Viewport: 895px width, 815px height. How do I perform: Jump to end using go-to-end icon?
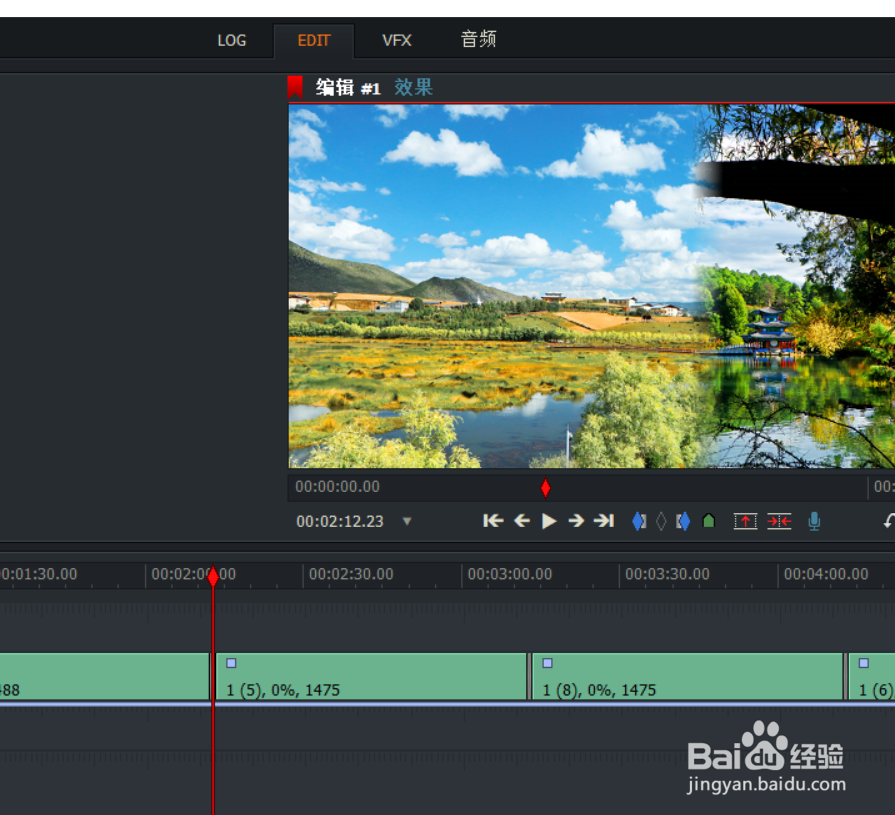pyautogui.click(x=605, y=520)
